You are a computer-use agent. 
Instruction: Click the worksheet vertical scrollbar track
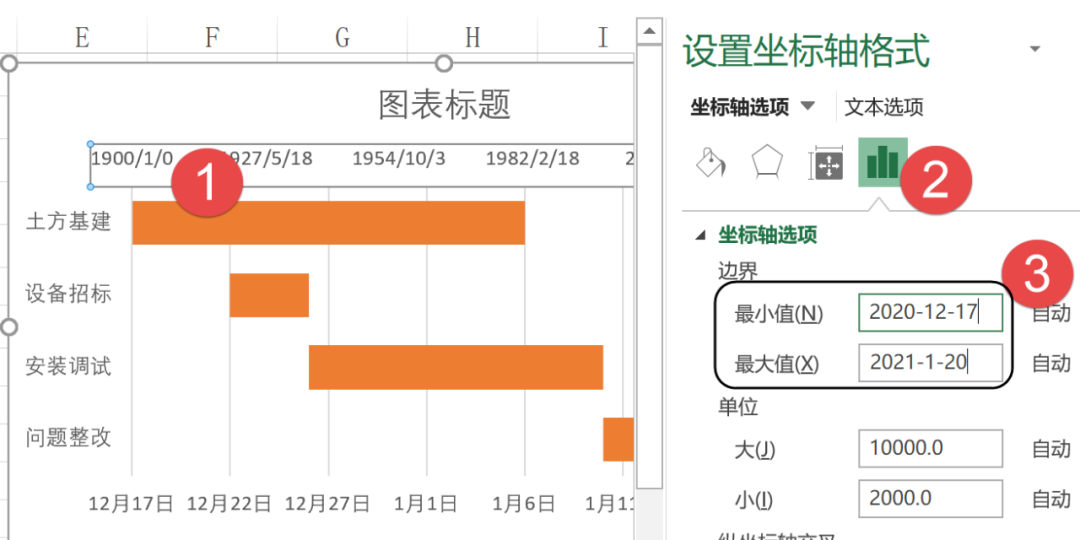coord(649,513)
